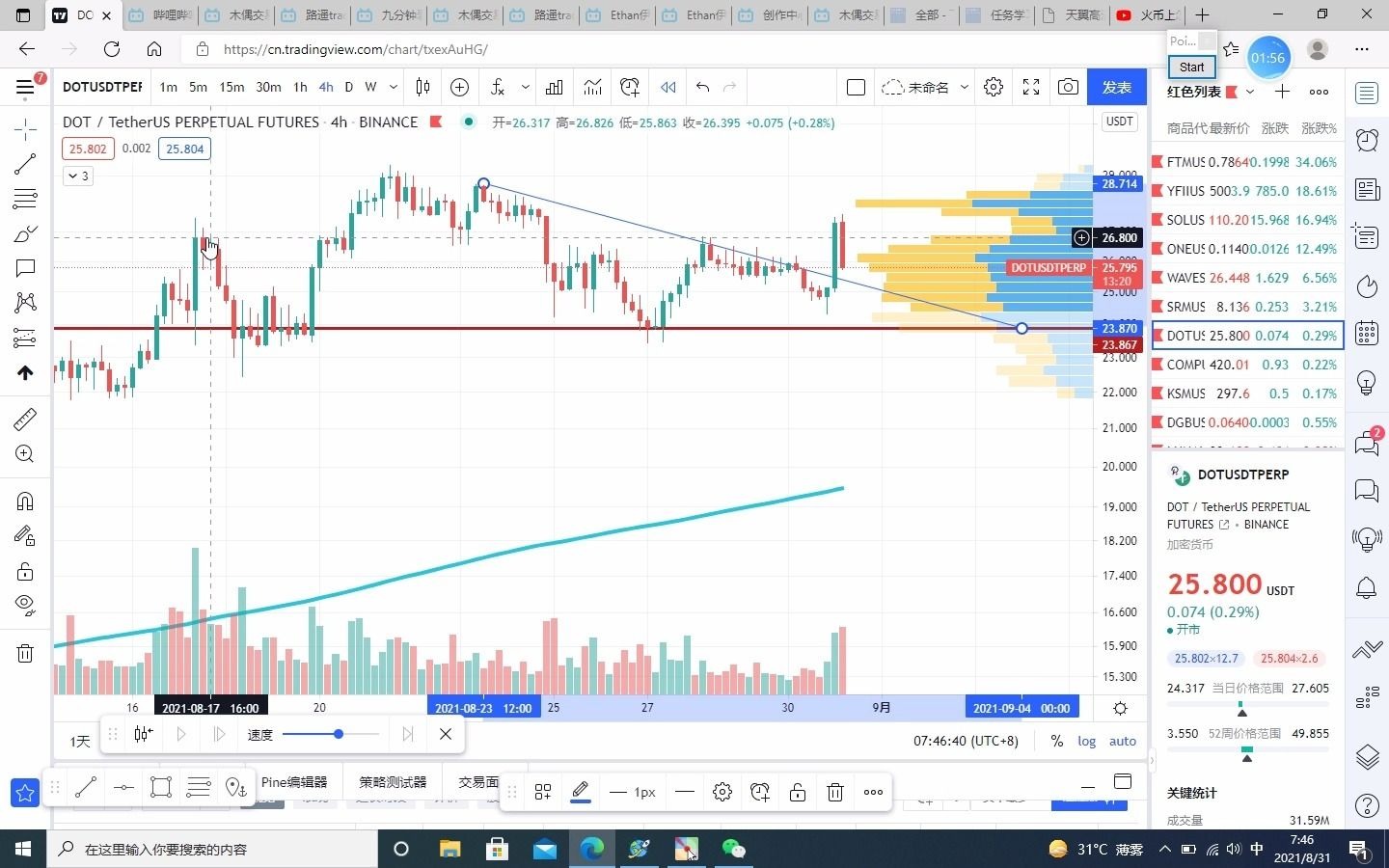Add symbol to watchlist with plus button
Viewport: 1389px width, 868px height.
point(1282,92)
